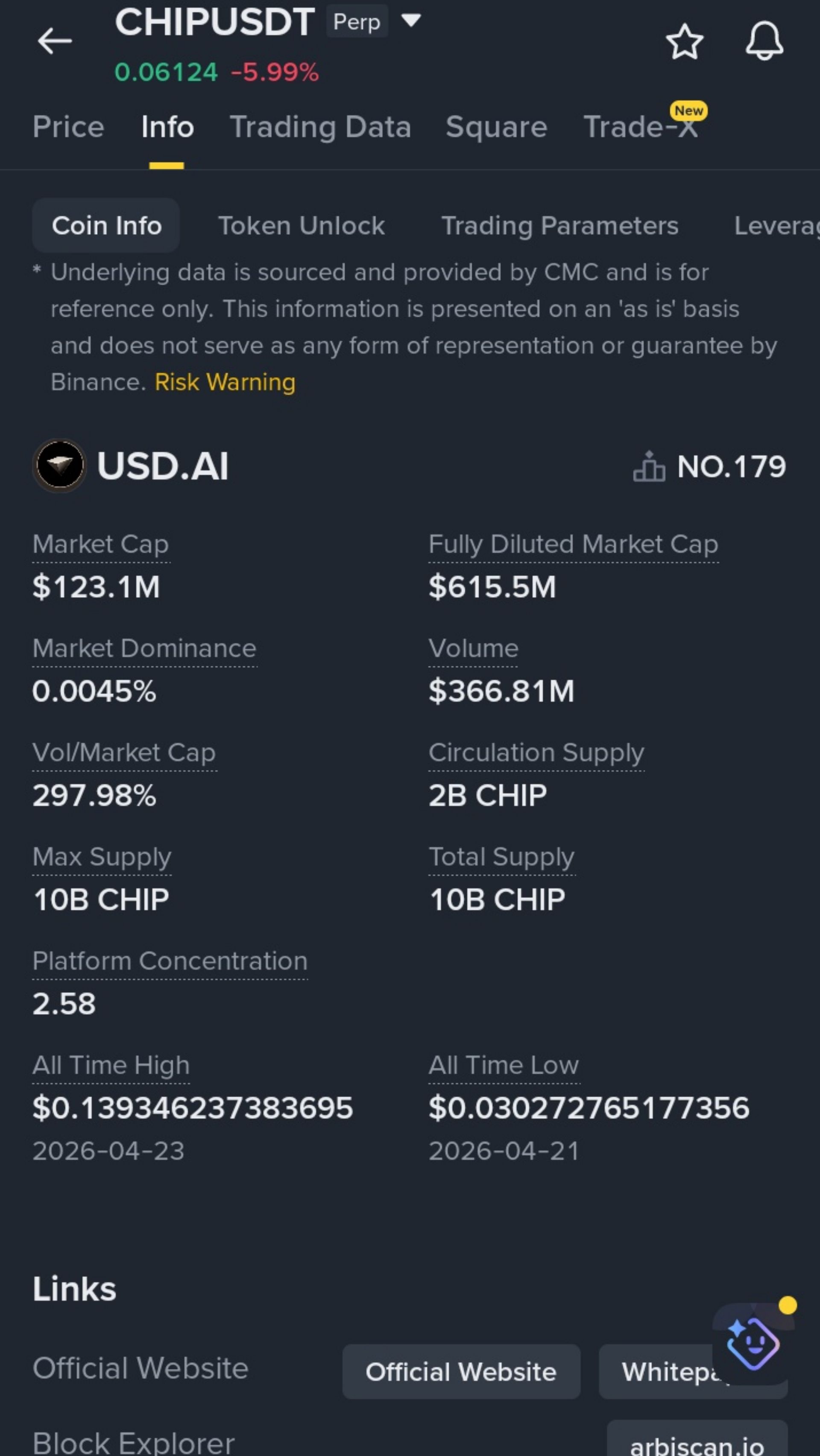The image size is (820, 1456).
Task: Select the Trading Parameters sub-tab
Action: (x=559, y=226)
